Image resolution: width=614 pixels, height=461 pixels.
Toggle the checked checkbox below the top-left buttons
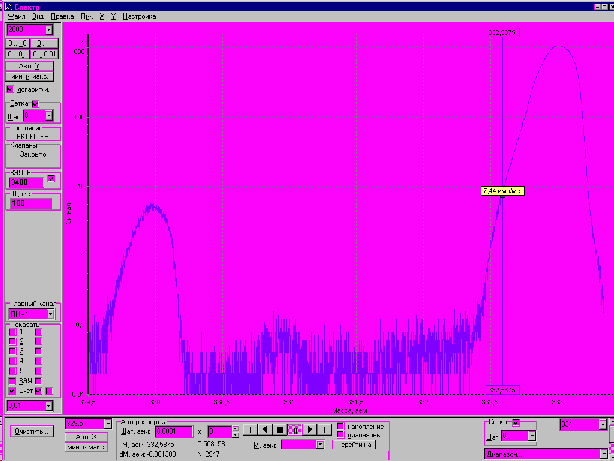(11, 89)
